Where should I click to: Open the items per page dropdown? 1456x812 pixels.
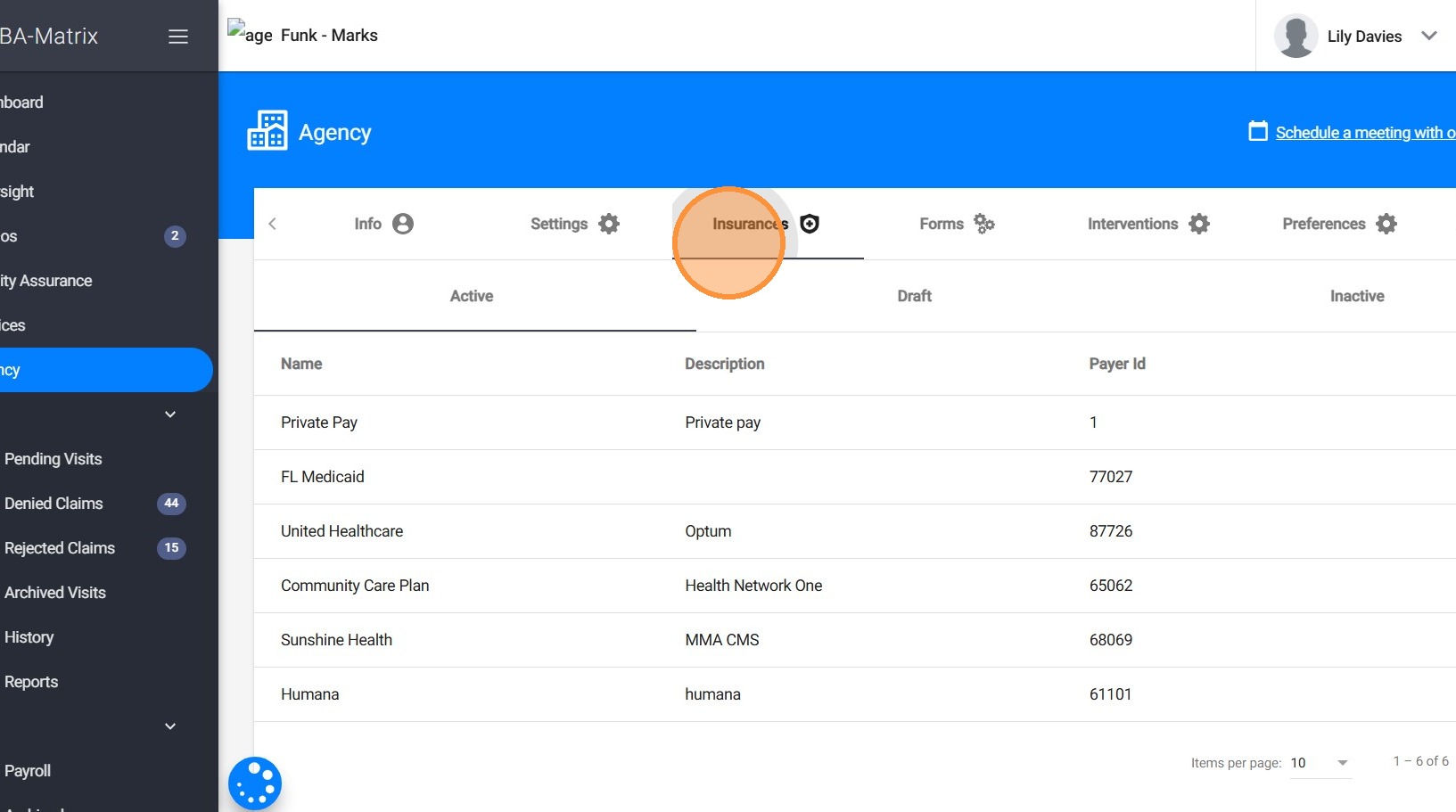1320,763
